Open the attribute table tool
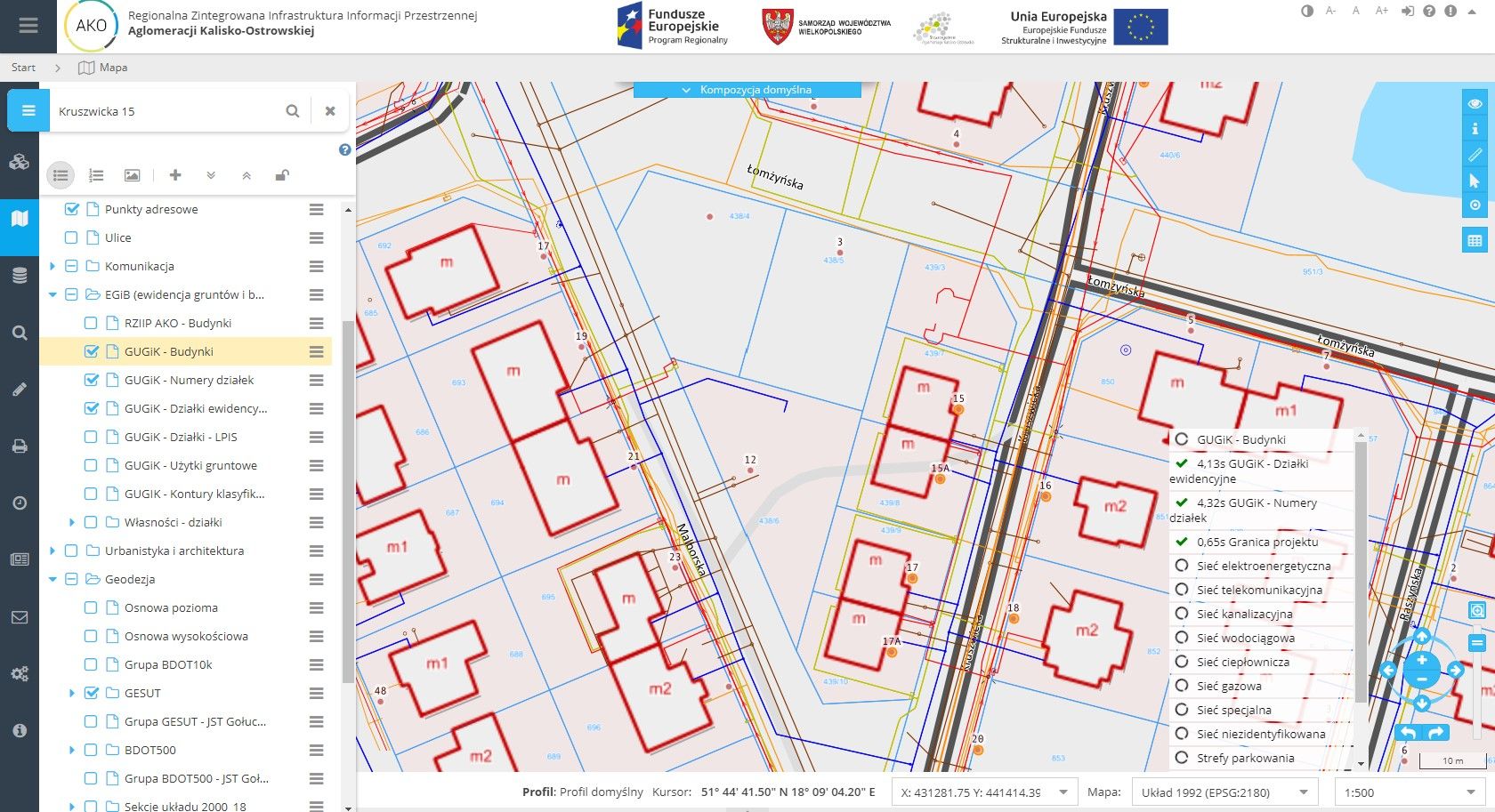The height and width of the screenshot is (812, 1495). pos(1475,240)
